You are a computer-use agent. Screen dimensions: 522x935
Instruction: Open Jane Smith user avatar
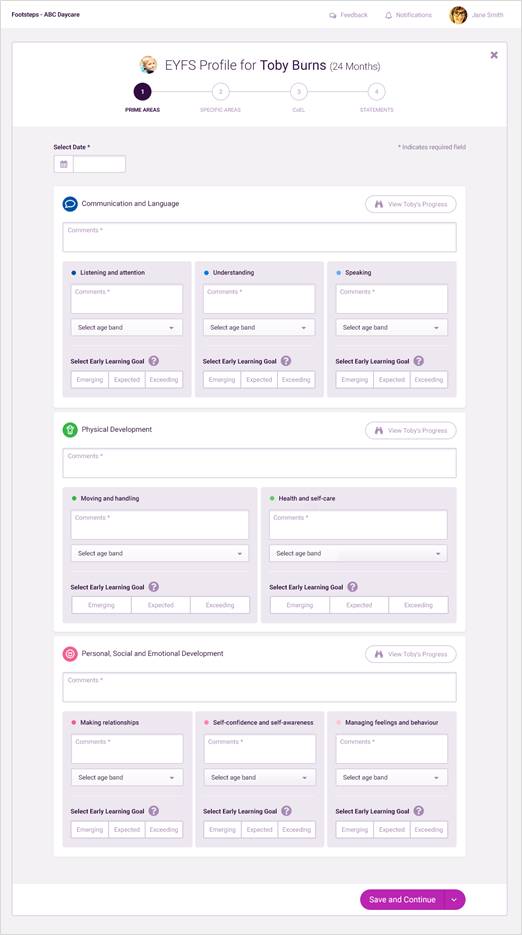(458, 15)
